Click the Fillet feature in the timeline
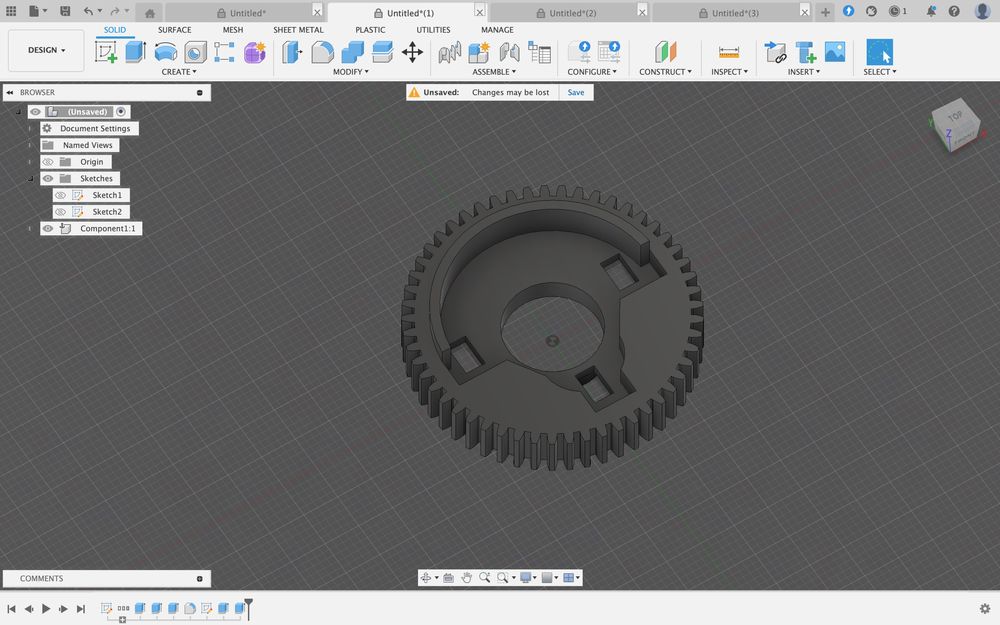Screen dimensions: 1000x625 (190, 608)
